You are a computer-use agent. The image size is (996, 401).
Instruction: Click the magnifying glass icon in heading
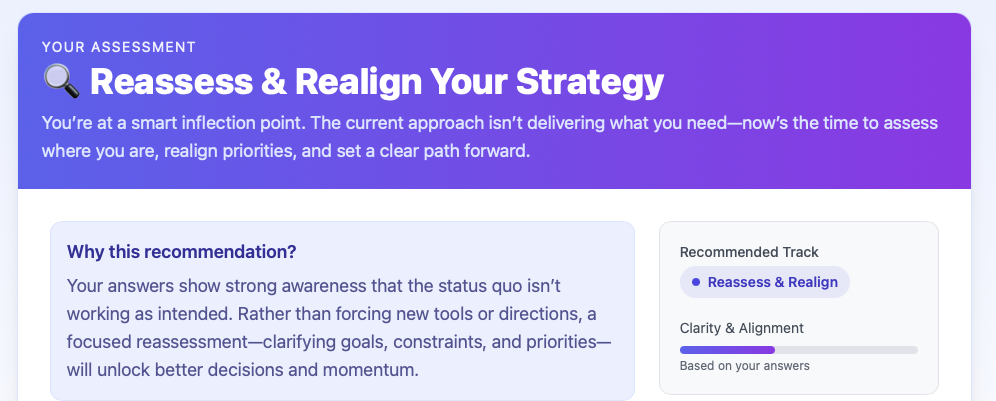[x=61, y=81]
